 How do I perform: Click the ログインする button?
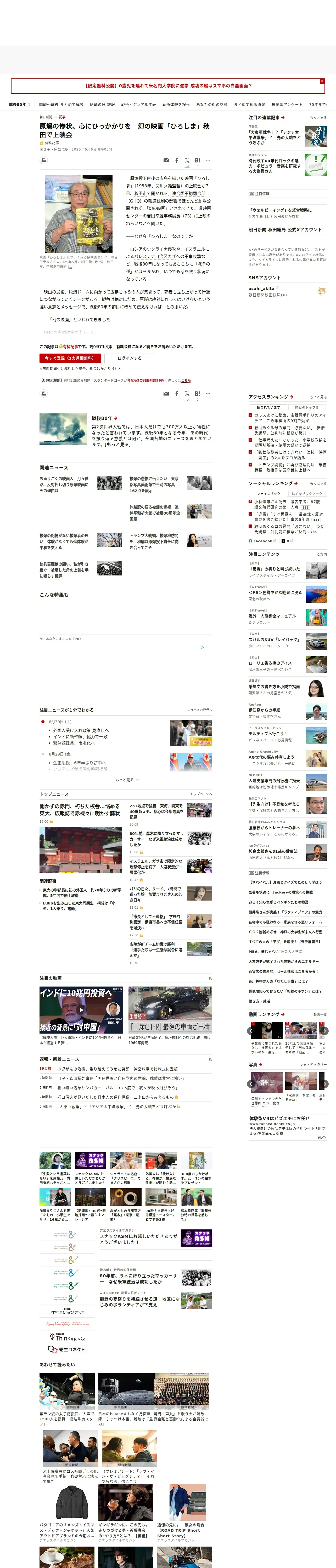click(x=129, y=358)
